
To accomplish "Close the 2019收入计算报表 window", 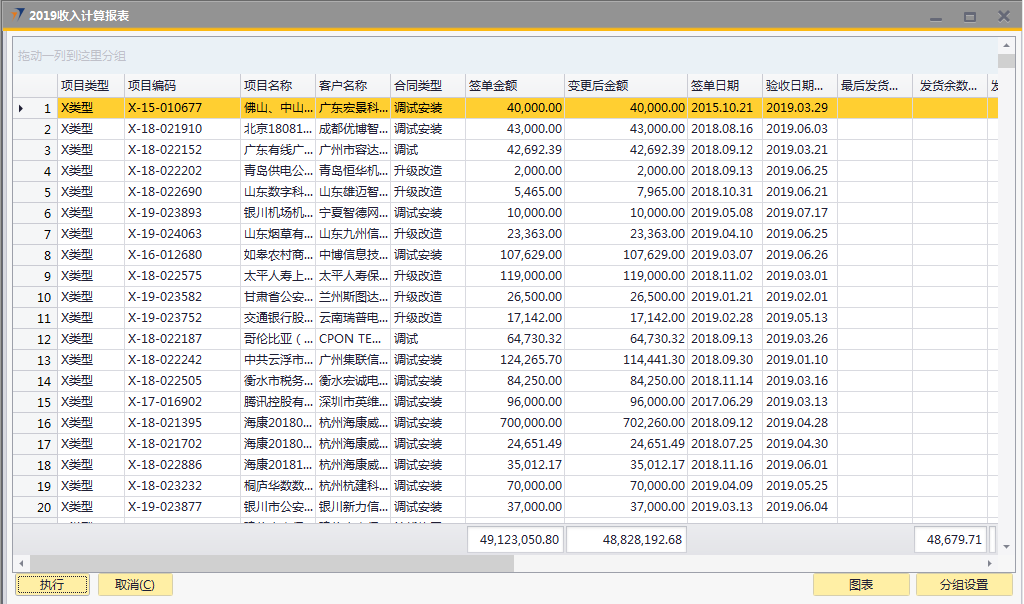I will pyautogui.click(x=1002, y=16).
